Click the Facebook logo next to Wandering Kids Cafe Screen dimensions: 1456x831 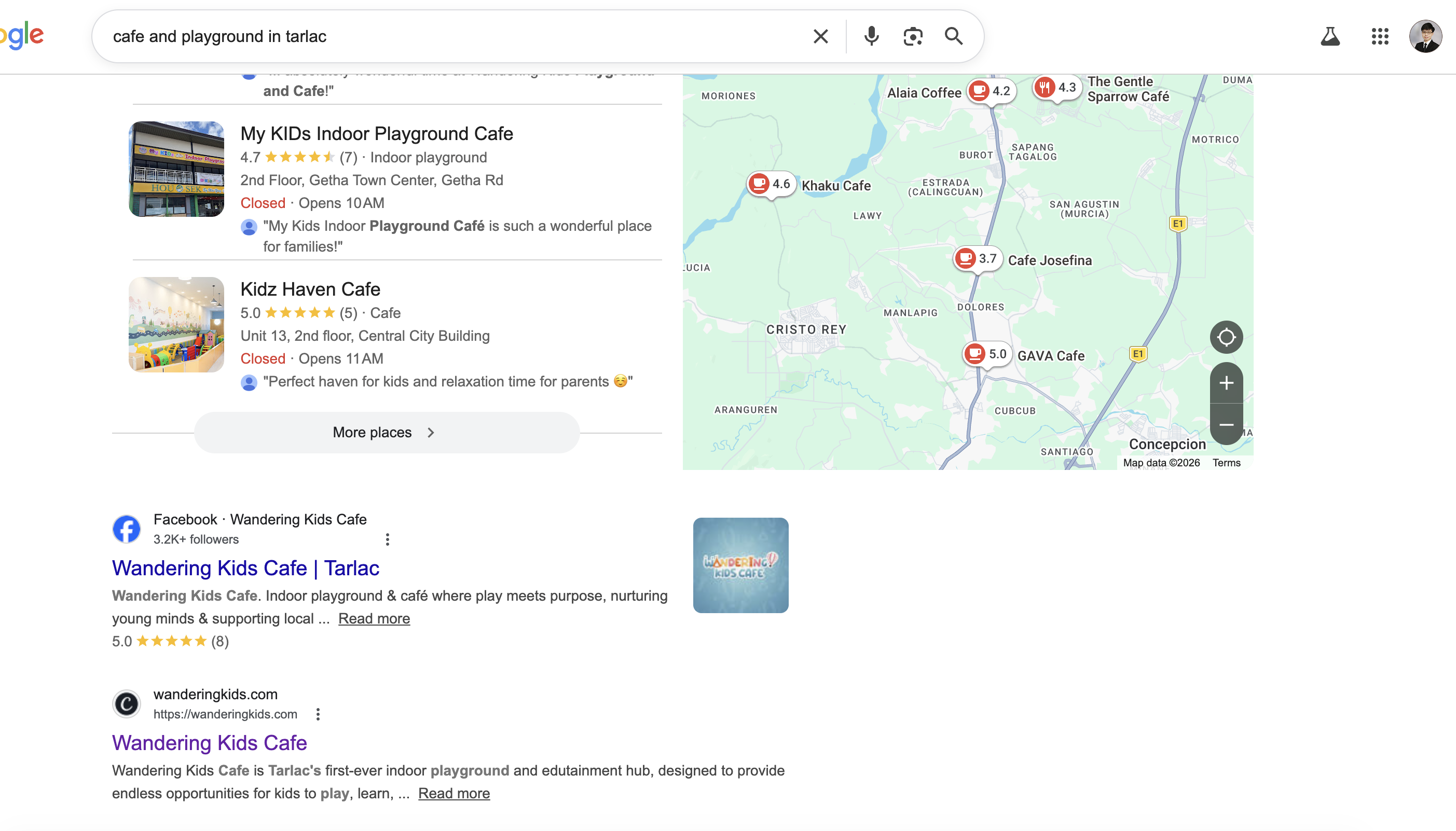pyautogui.click(x=127, y=529)
